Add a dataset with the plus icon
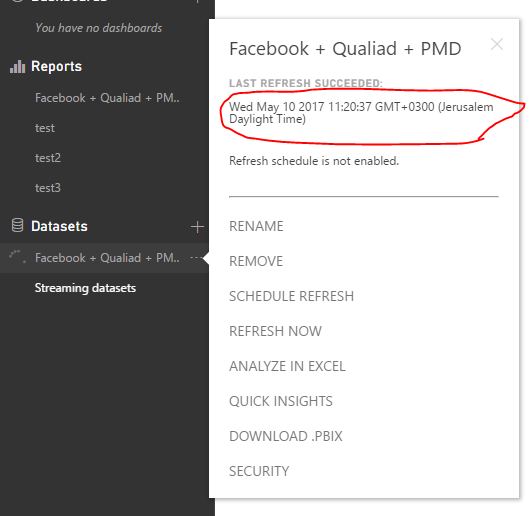 pos(197,227)
